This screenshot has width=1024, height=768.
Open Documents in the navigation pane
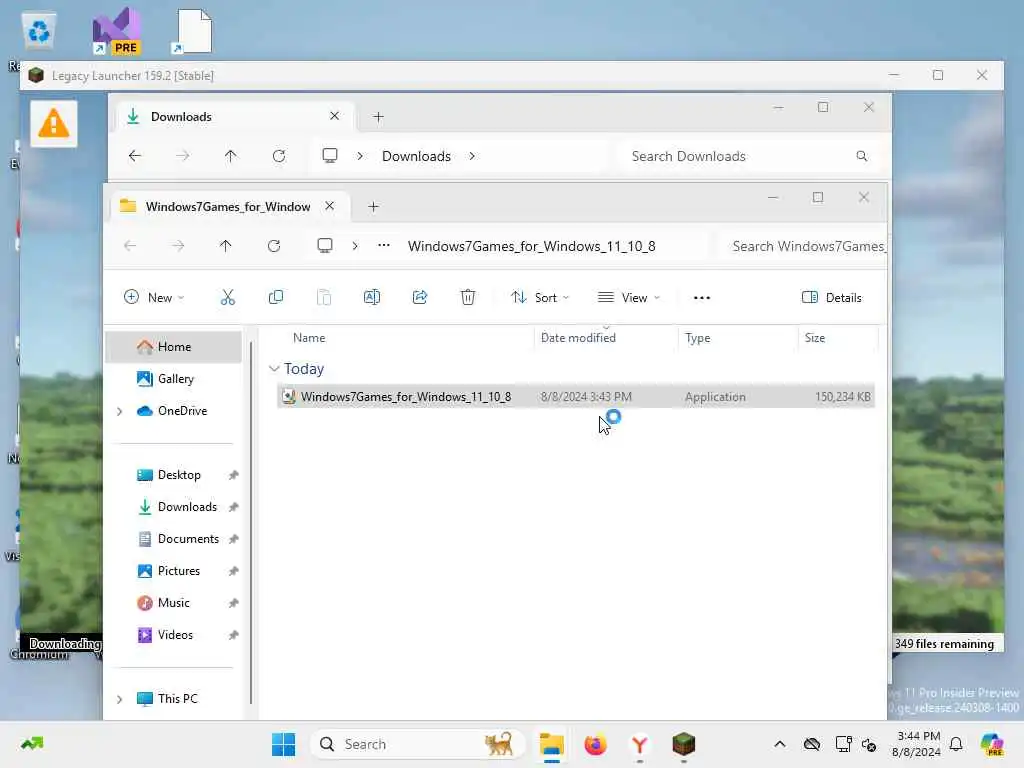click(x=174, y=539)
